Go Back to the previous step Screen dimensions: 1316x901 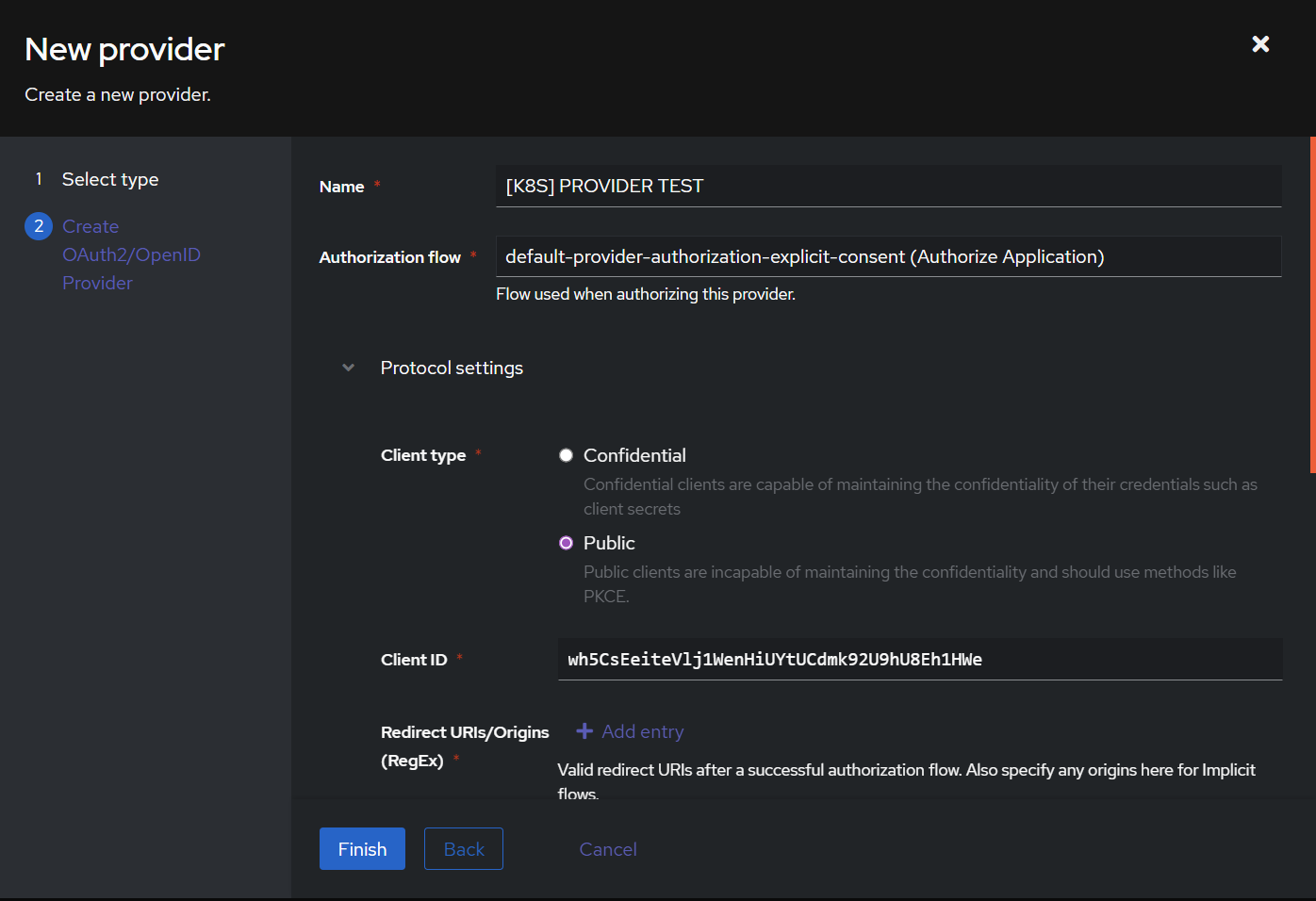(464, 849)
